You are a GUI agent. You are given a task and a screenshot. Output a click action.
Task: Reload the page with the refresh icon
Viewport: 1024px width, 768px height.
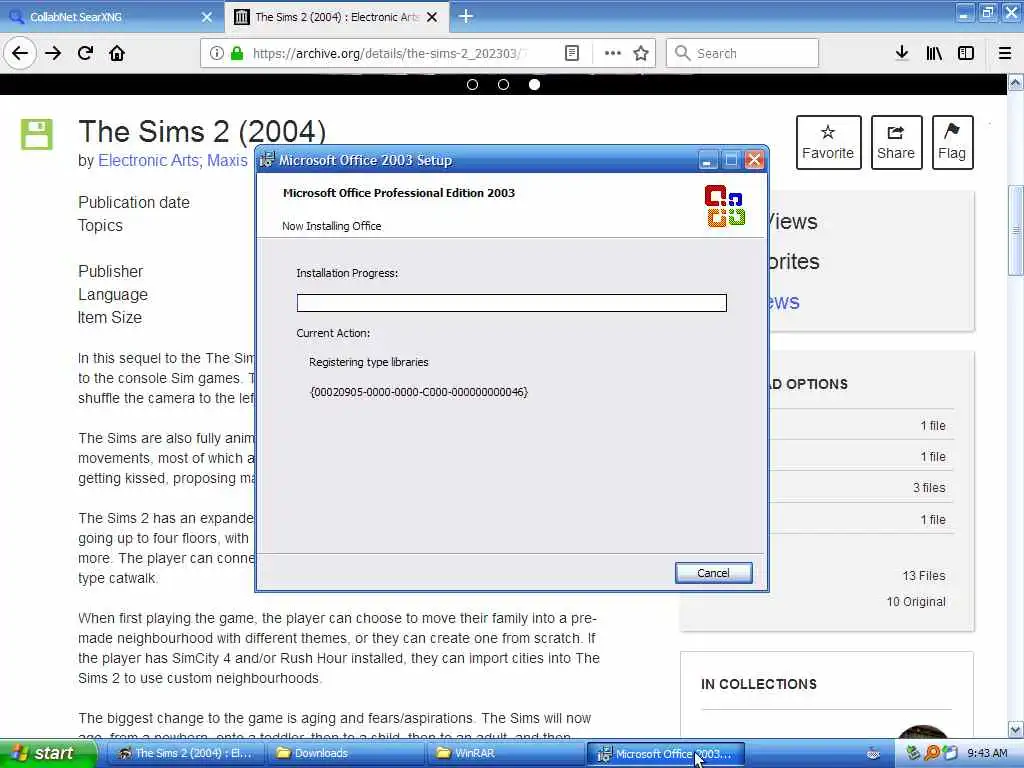[86, 53]
